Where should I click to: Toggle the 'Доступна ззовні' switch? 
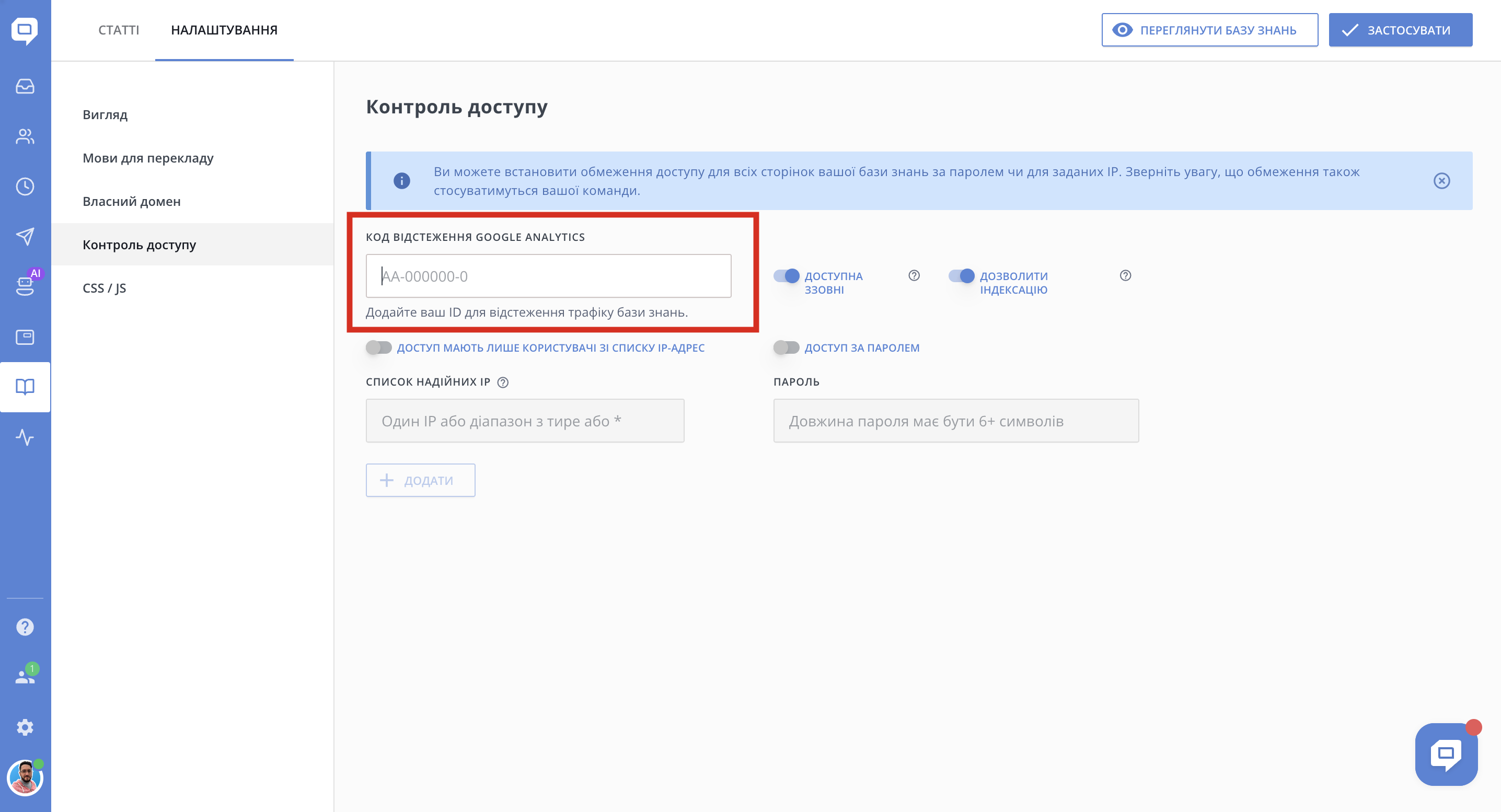(x=786, y=275)
